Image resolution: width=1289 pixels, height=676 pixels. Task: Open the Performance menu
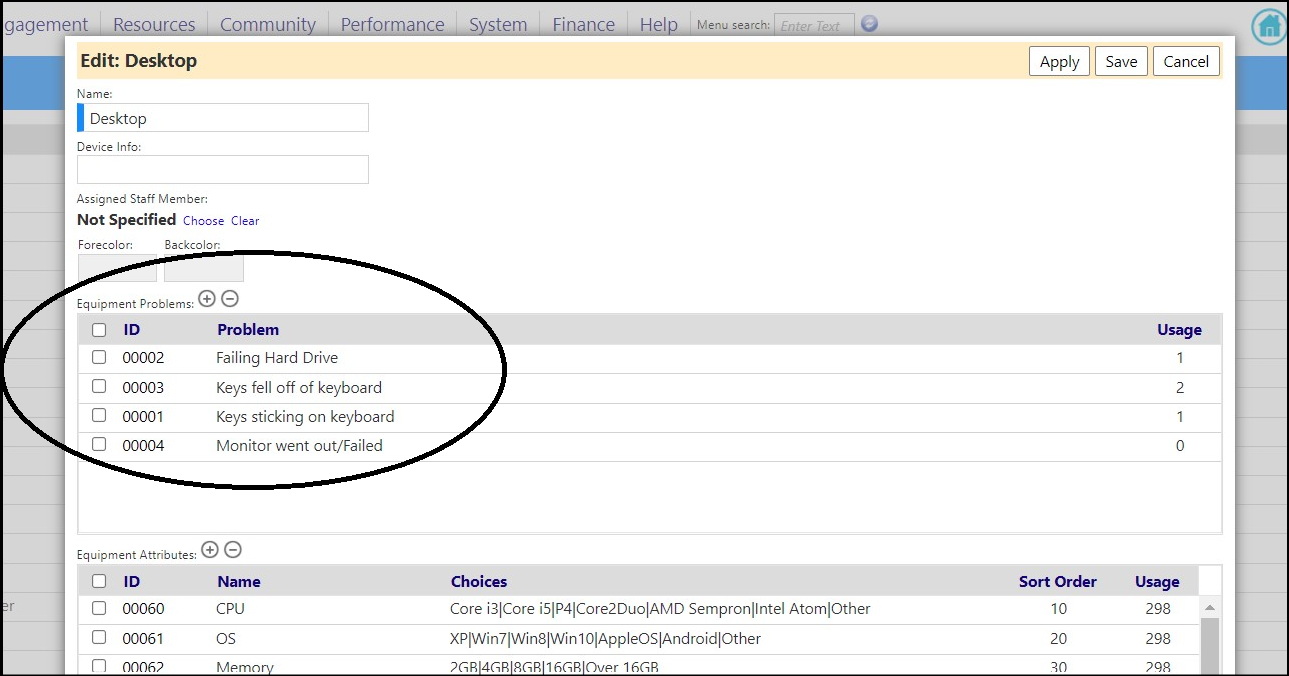point(392,24)
